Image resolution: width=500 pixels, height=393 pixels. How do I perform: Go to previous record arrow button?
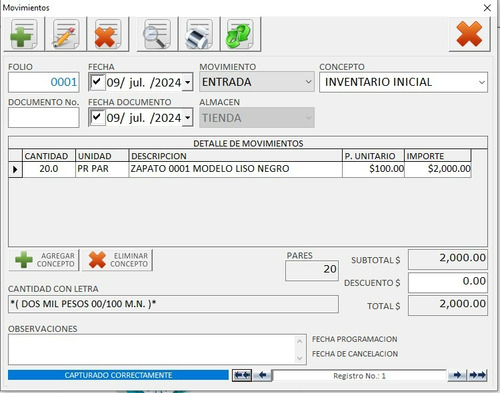tap(262, 375)
